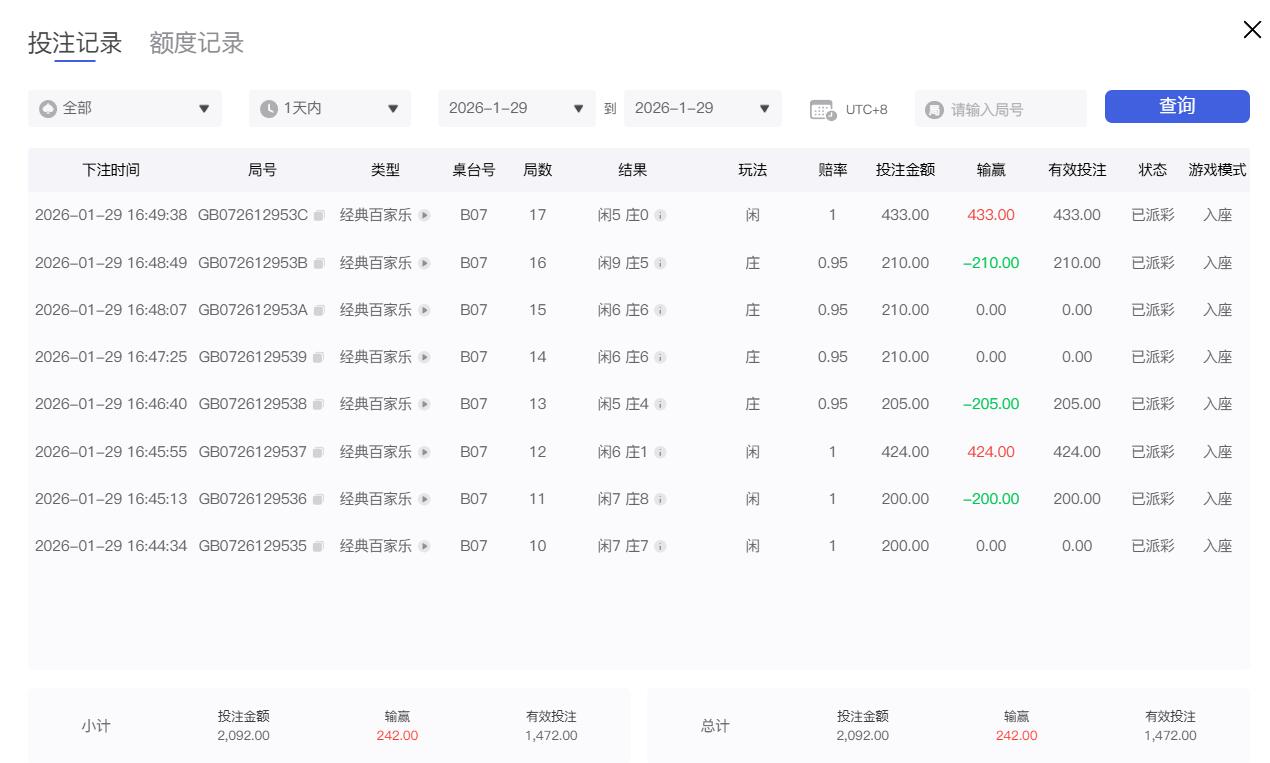Click the UTC+8 calendar timezone icon

(822, 110)
